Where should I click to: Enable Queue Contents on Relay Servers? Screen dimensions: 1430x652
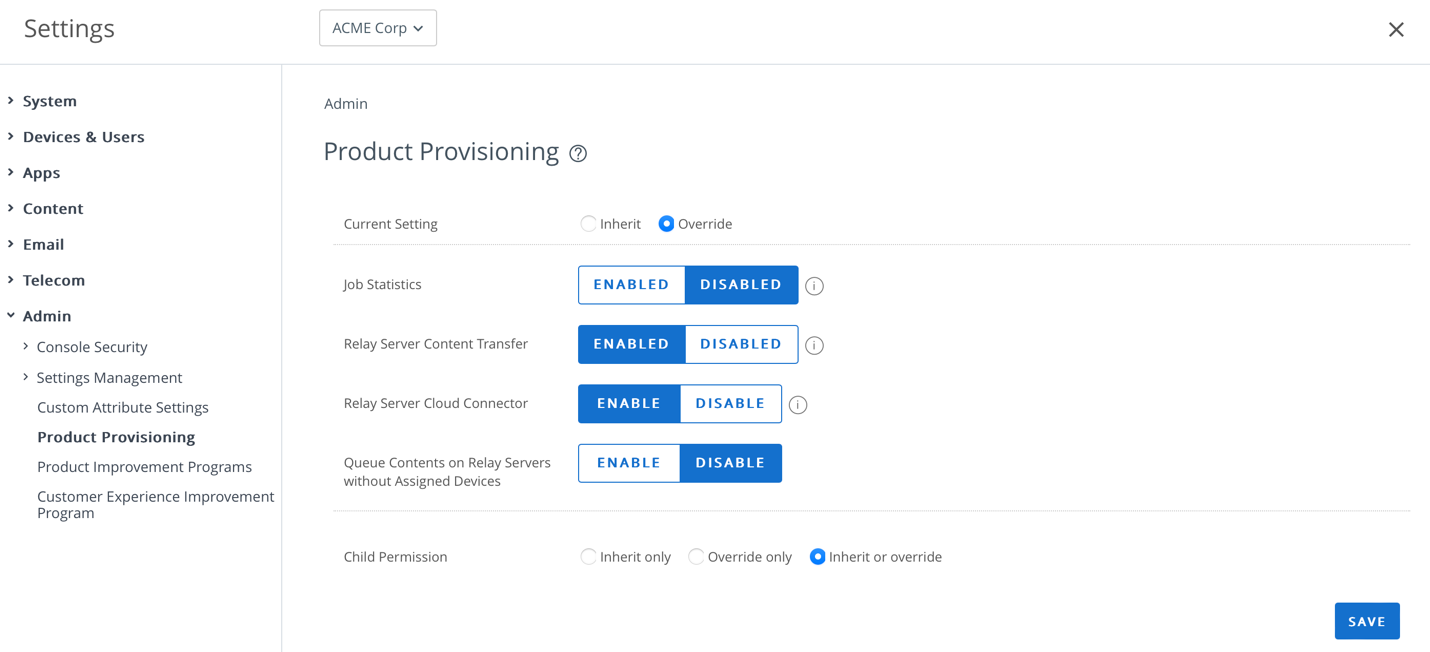[x=629, y=463]
